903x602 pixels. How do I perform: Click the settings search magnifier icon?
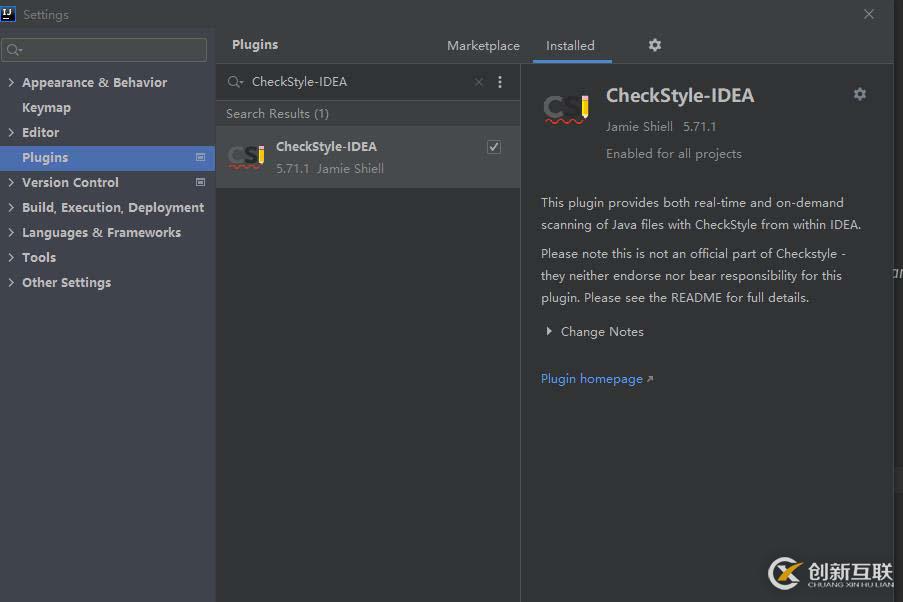pos(14,50)
